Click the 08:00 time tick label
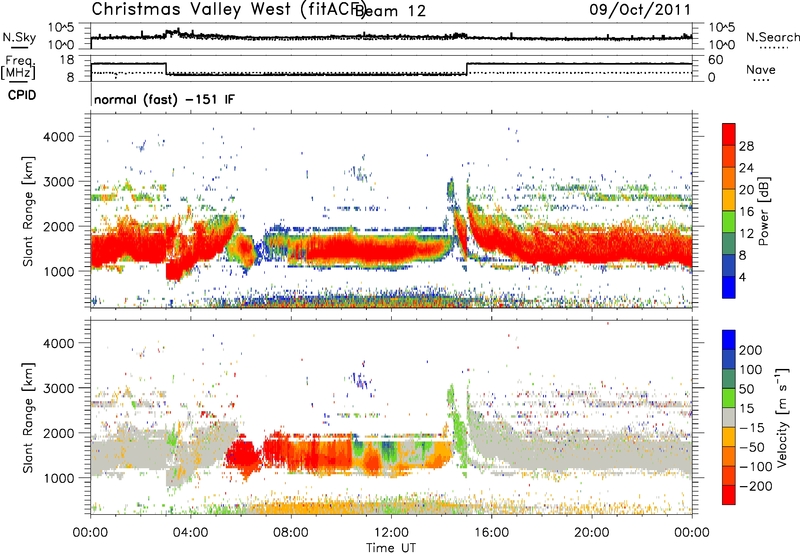Viewport: 800px width, 554px height. pos(291,533)
